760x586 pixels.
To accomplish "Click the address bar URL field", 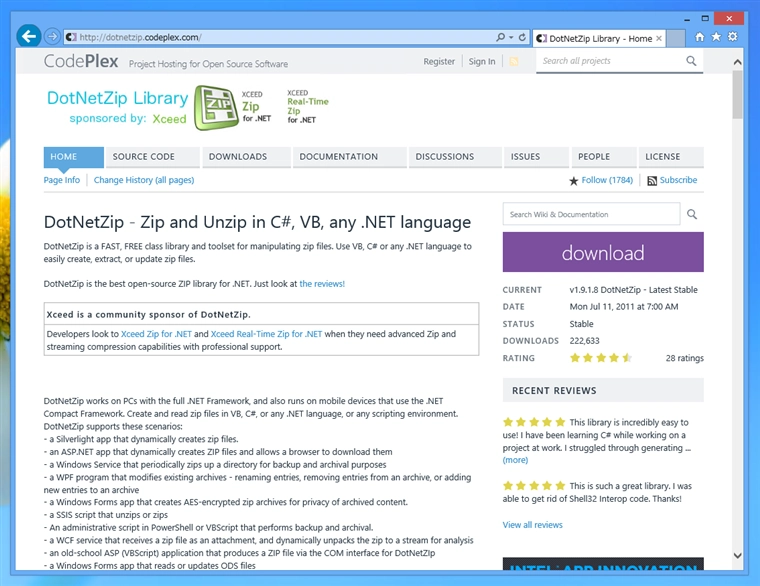I will tap(279, 37).
